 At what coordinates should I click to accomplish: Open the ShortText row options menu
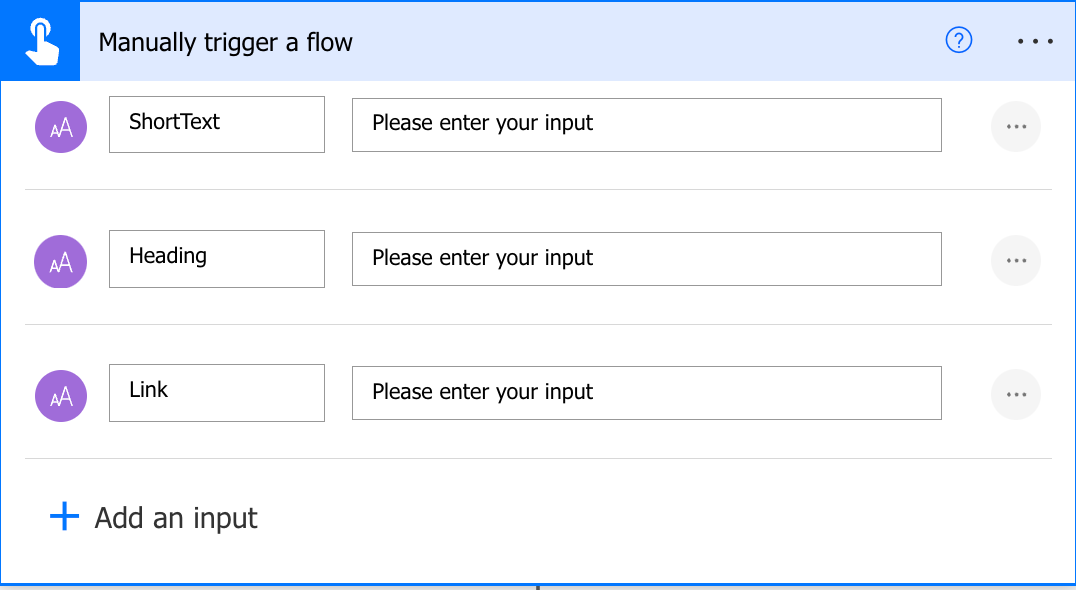[1016, 127]
